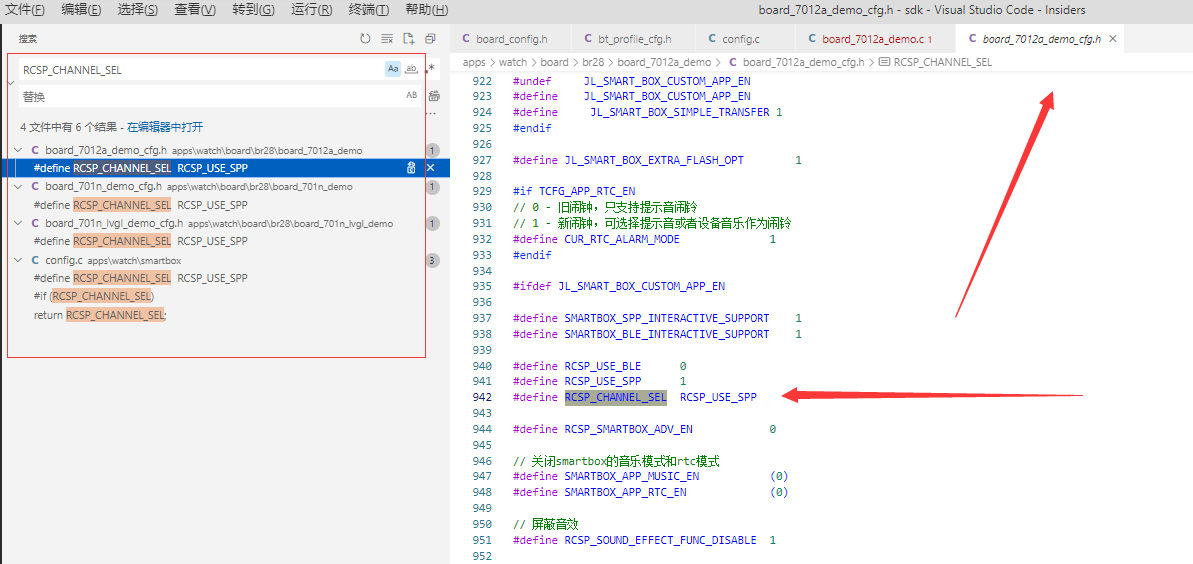Click board_7012a_demo_cfg.h in the breadcrumb
Viewport: 1193px width, 564px height.
pyautogui.click(x=803, y=62)
